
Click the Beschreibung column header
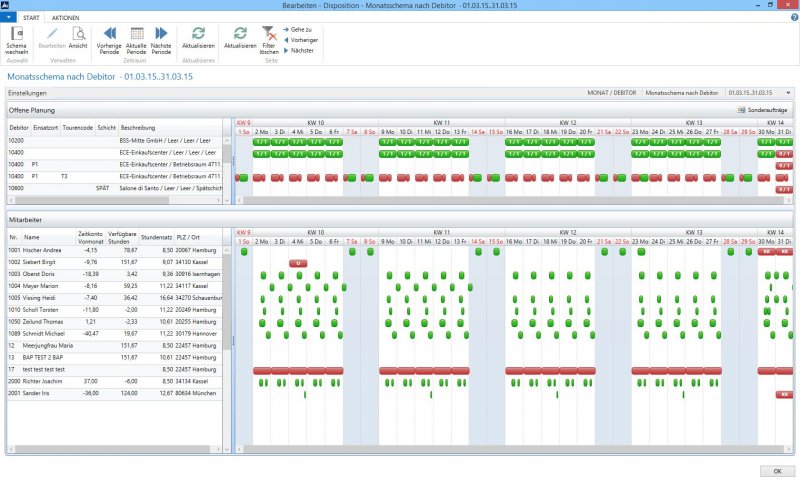[x=138, y=128]
